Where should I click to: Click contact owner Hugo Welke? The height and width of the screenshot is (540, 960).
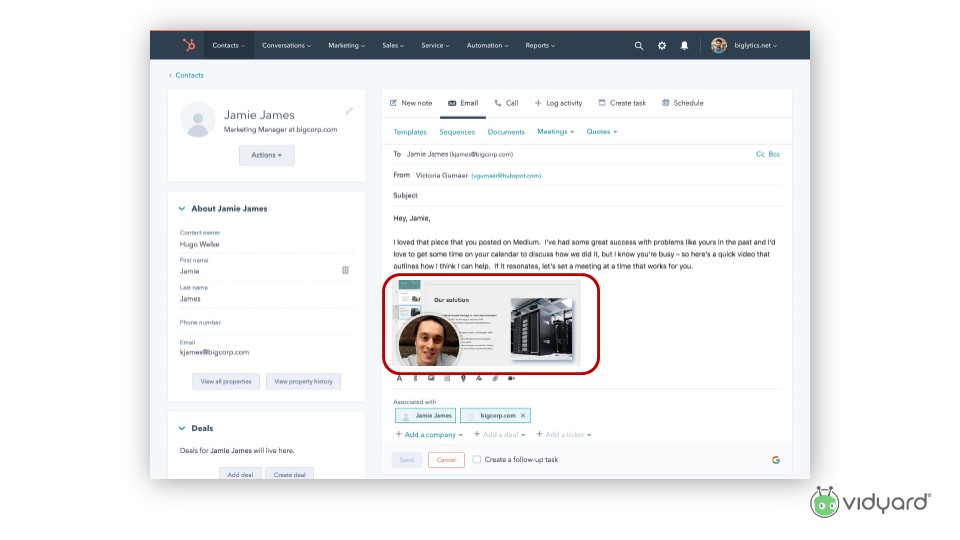tap(199, 244)
